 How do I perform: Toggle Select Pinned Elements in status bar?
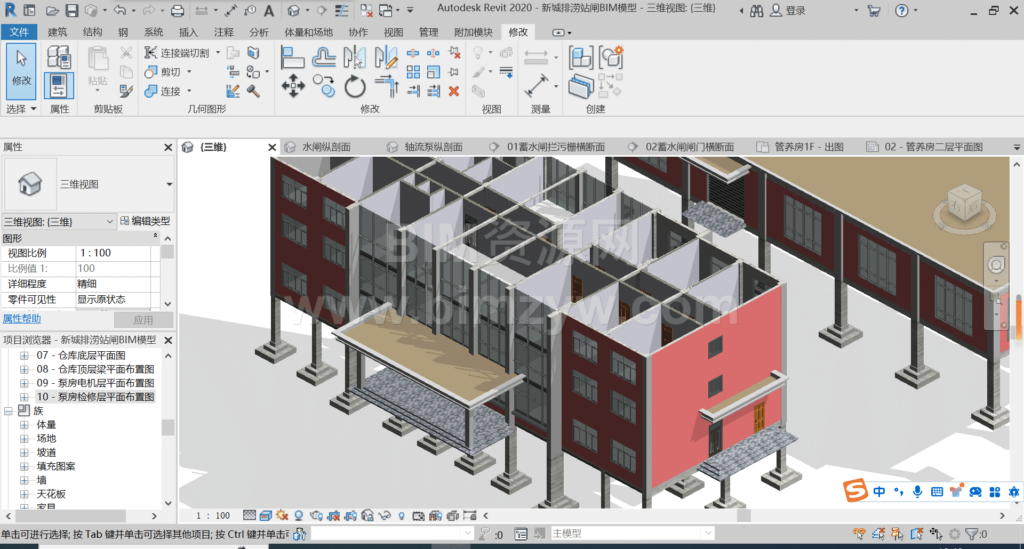click(x=897, y=534)
